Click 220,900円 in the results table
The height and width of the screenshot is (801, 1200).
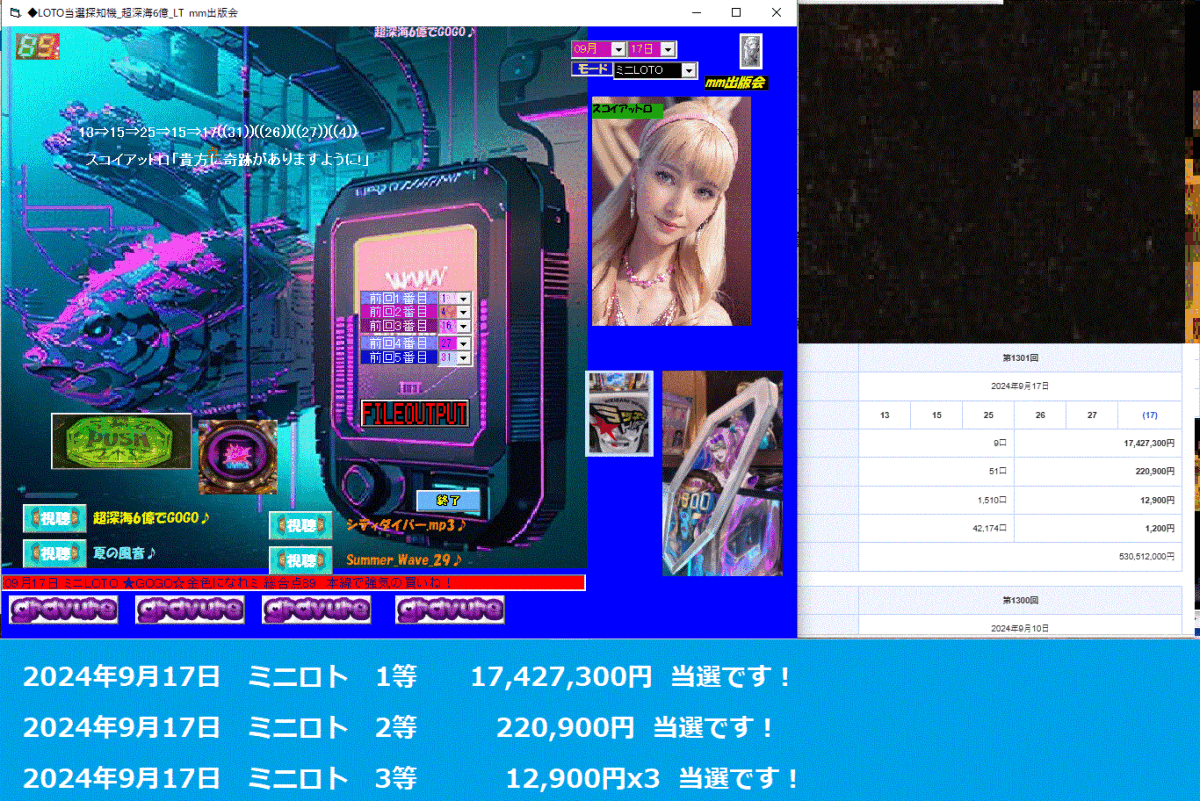(x=1098, y=471)
